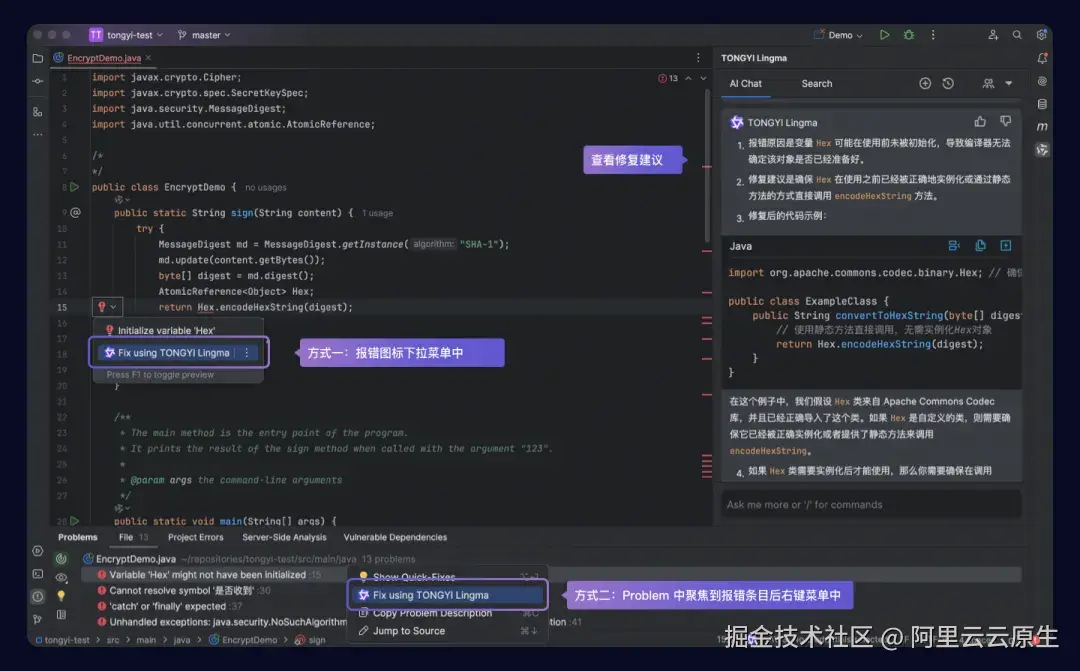Switch to the AI Chat tab

(x=745, y=83)
